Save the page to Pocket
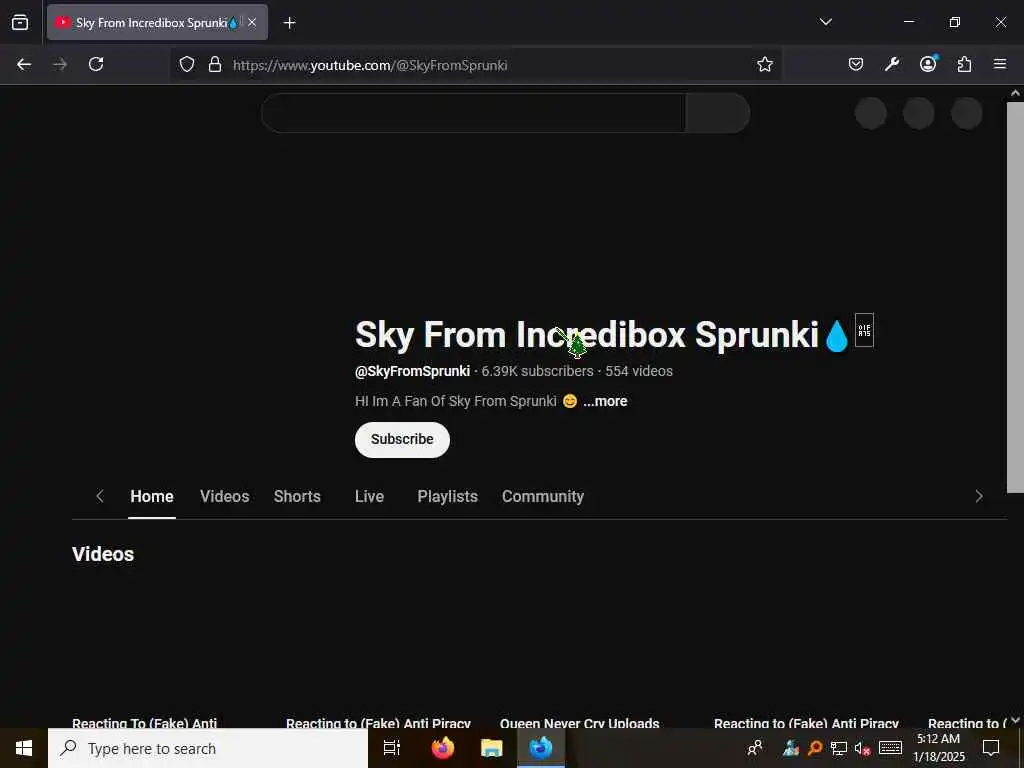Viewport: 1024px width, 768px height. click(856, 64)
